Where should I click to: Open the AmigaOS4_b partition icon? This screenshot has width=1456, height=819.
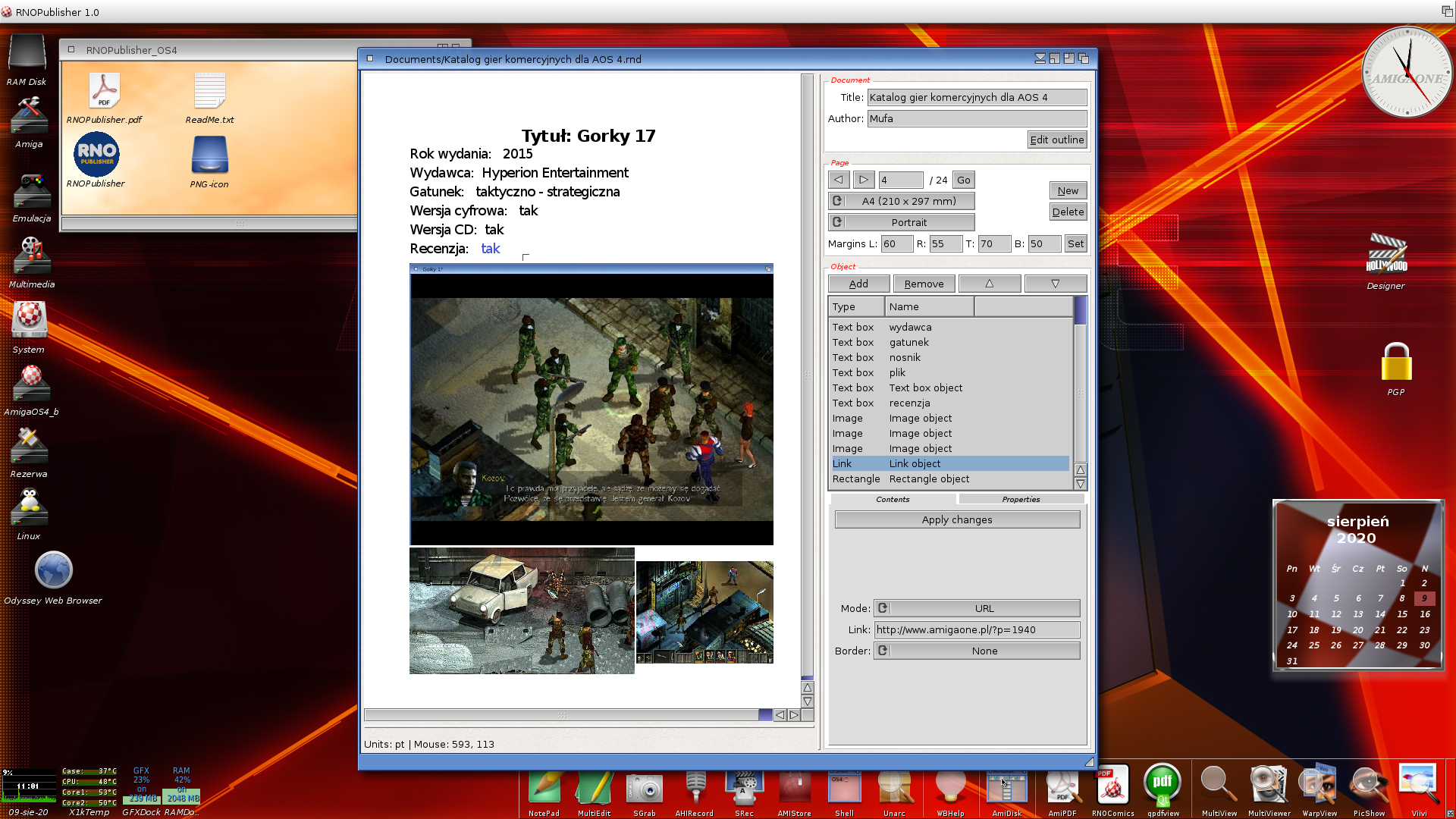(31, 383)
